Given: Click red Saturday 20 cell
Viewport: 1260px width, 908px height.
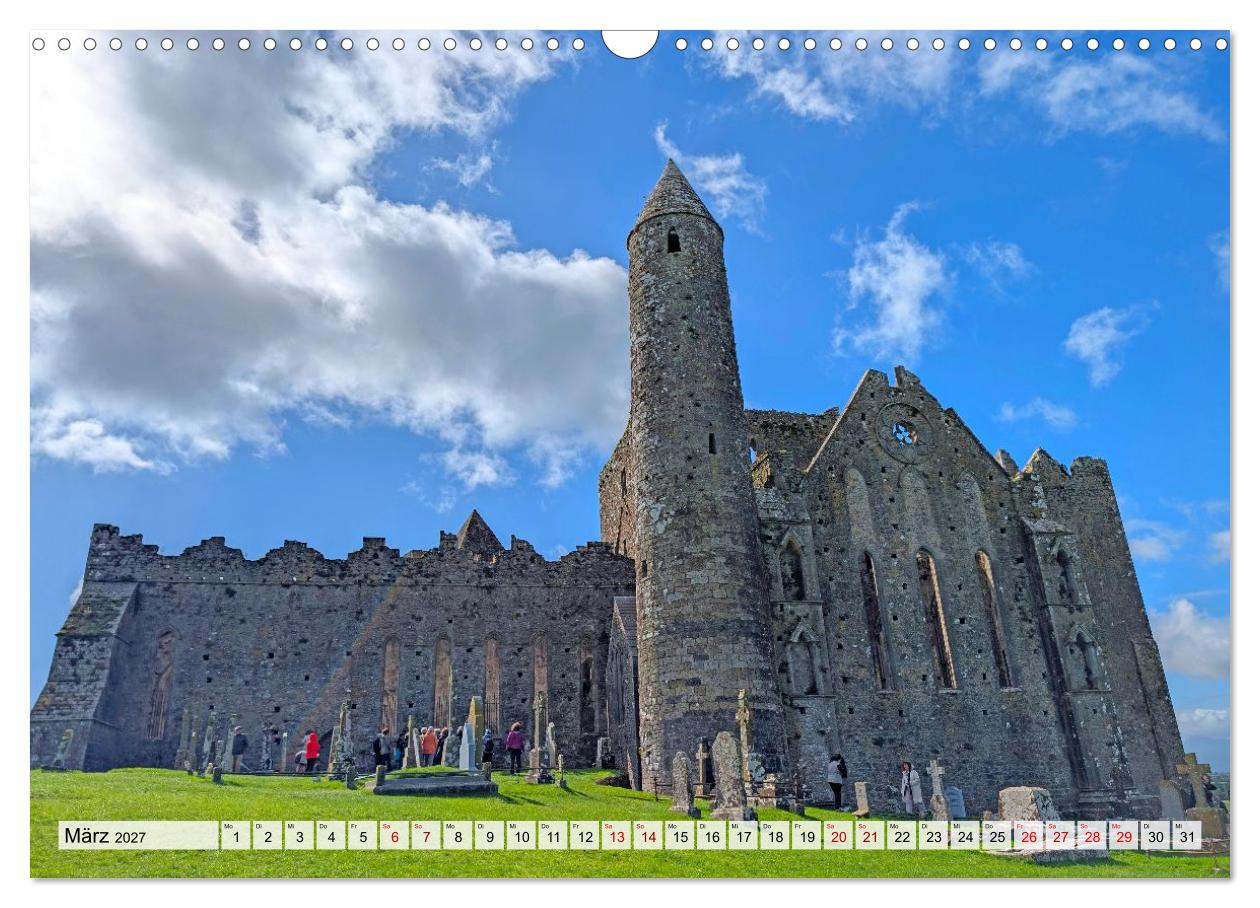Looking at the screenshot, I should tap(838, 836).
